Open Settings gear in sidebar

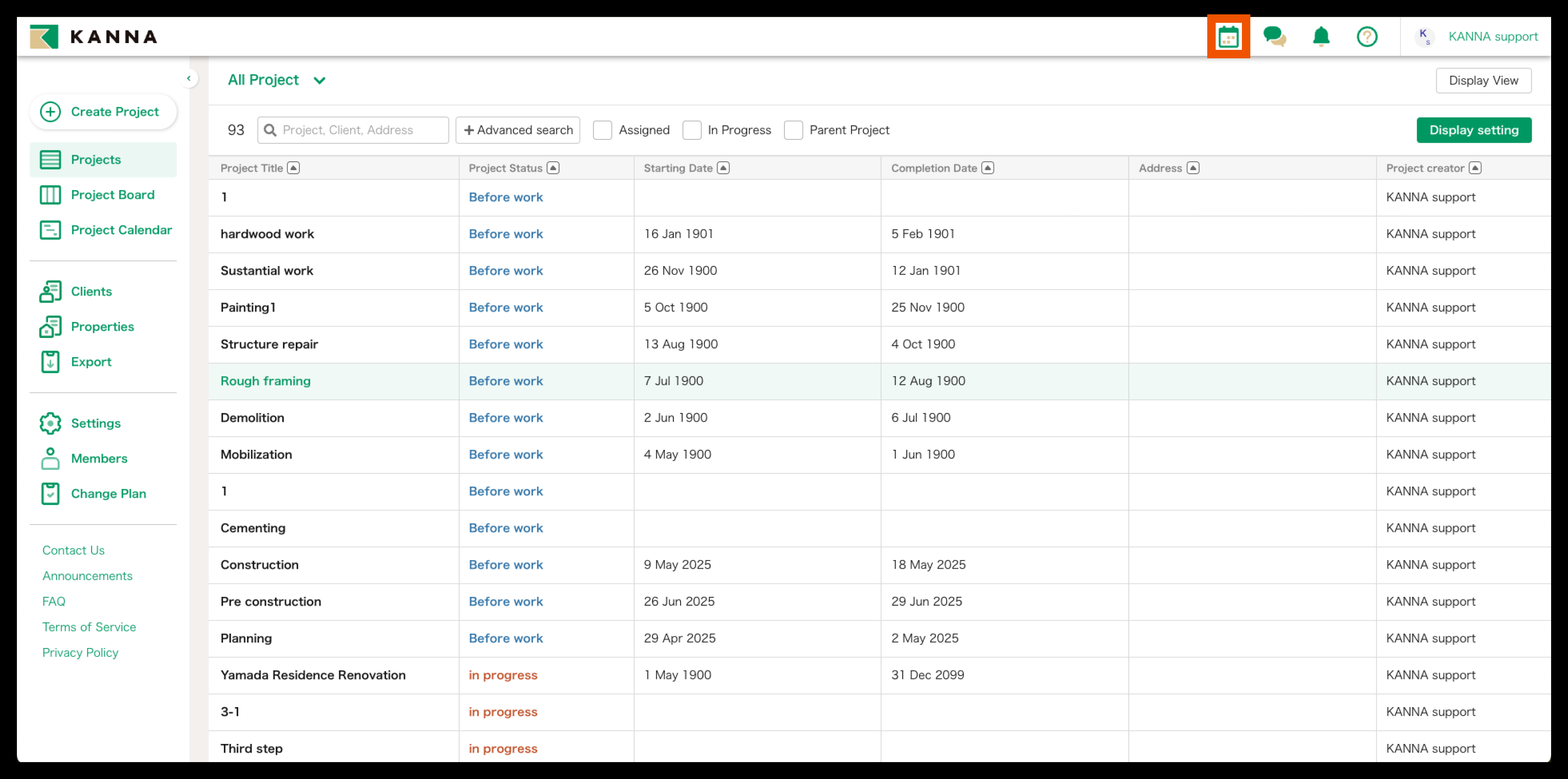[51, 423]
